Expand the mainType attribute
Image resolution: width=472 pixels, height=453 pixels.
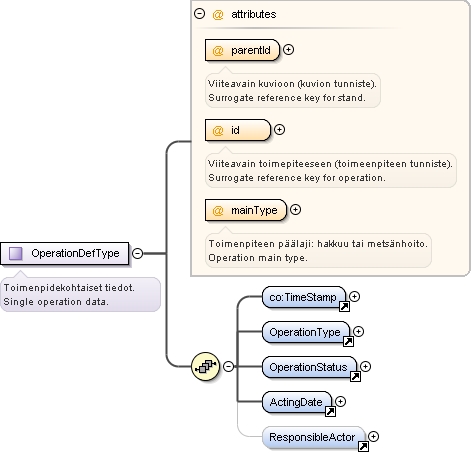295,210
